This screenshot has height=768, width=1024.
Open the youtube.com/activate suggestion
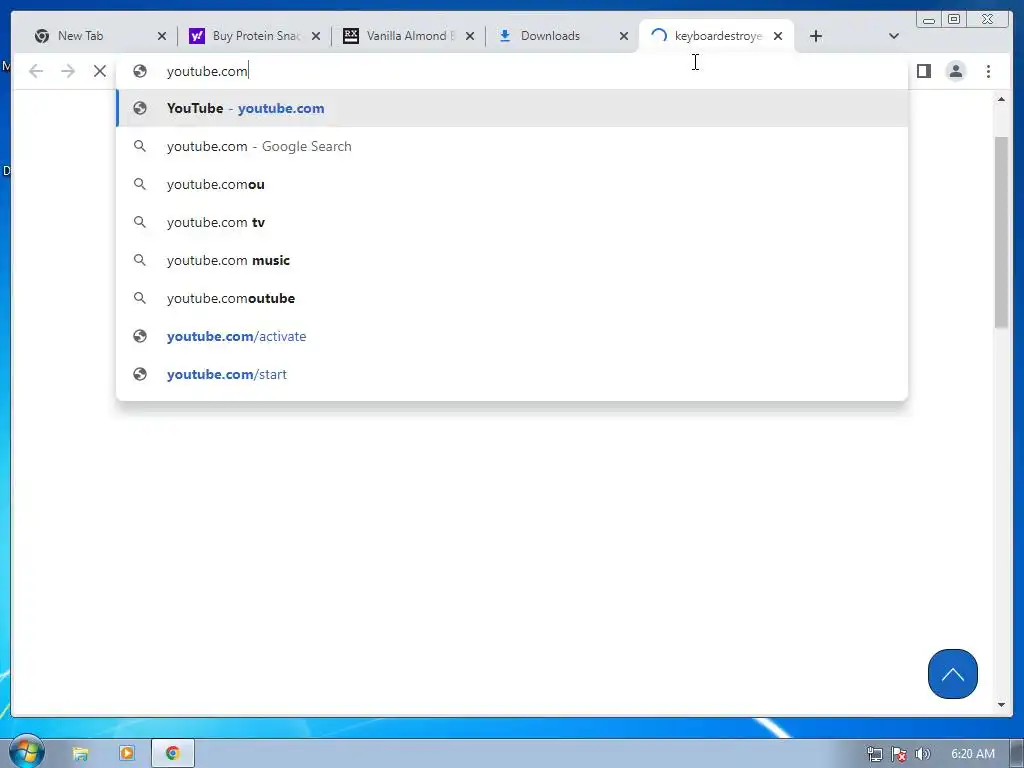512,336
